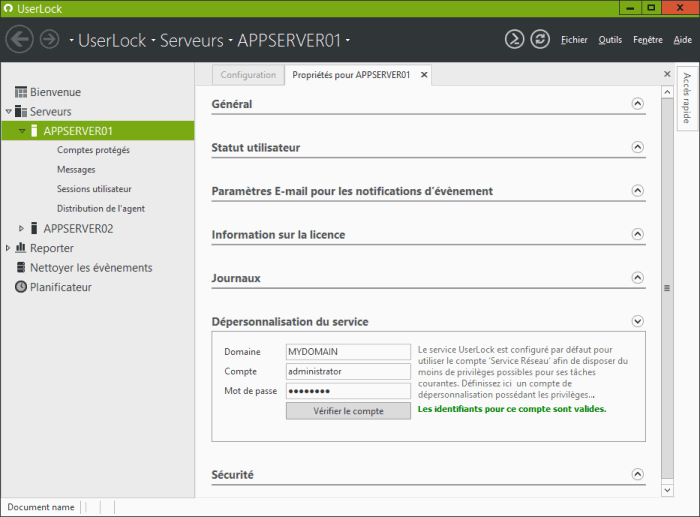
Task: Click the Document name status bar entry
Action: [x=41, y=507]
